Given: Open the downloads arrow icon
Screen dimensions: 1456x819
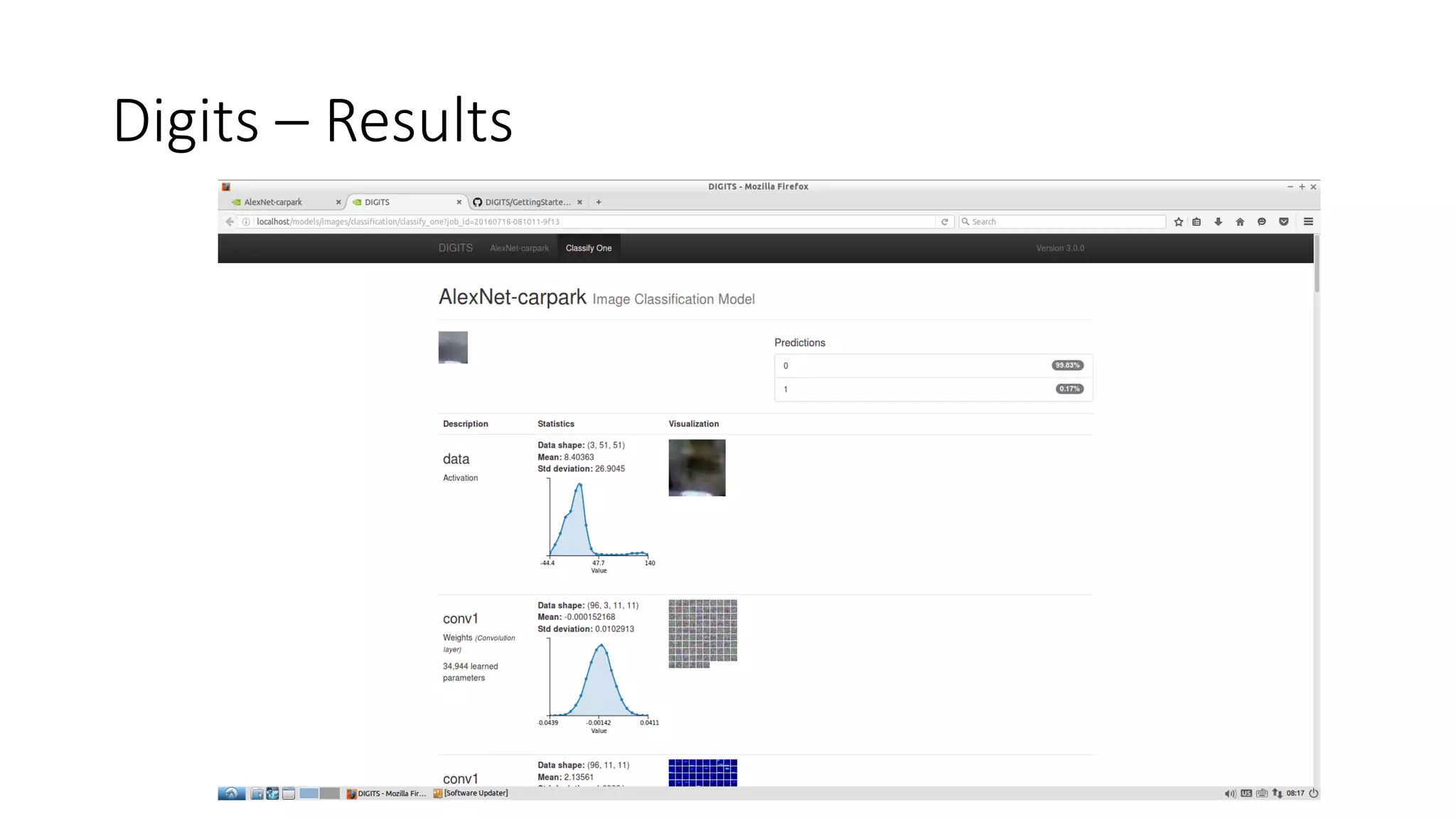Looking at the screenshot, I should [x=1218, y=222].
